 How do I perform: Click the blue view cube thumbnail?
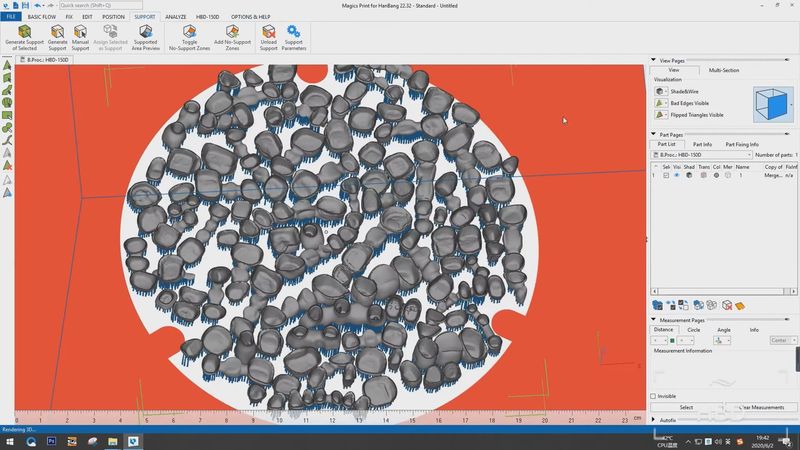pyautogui.click(x=773, y=104)
